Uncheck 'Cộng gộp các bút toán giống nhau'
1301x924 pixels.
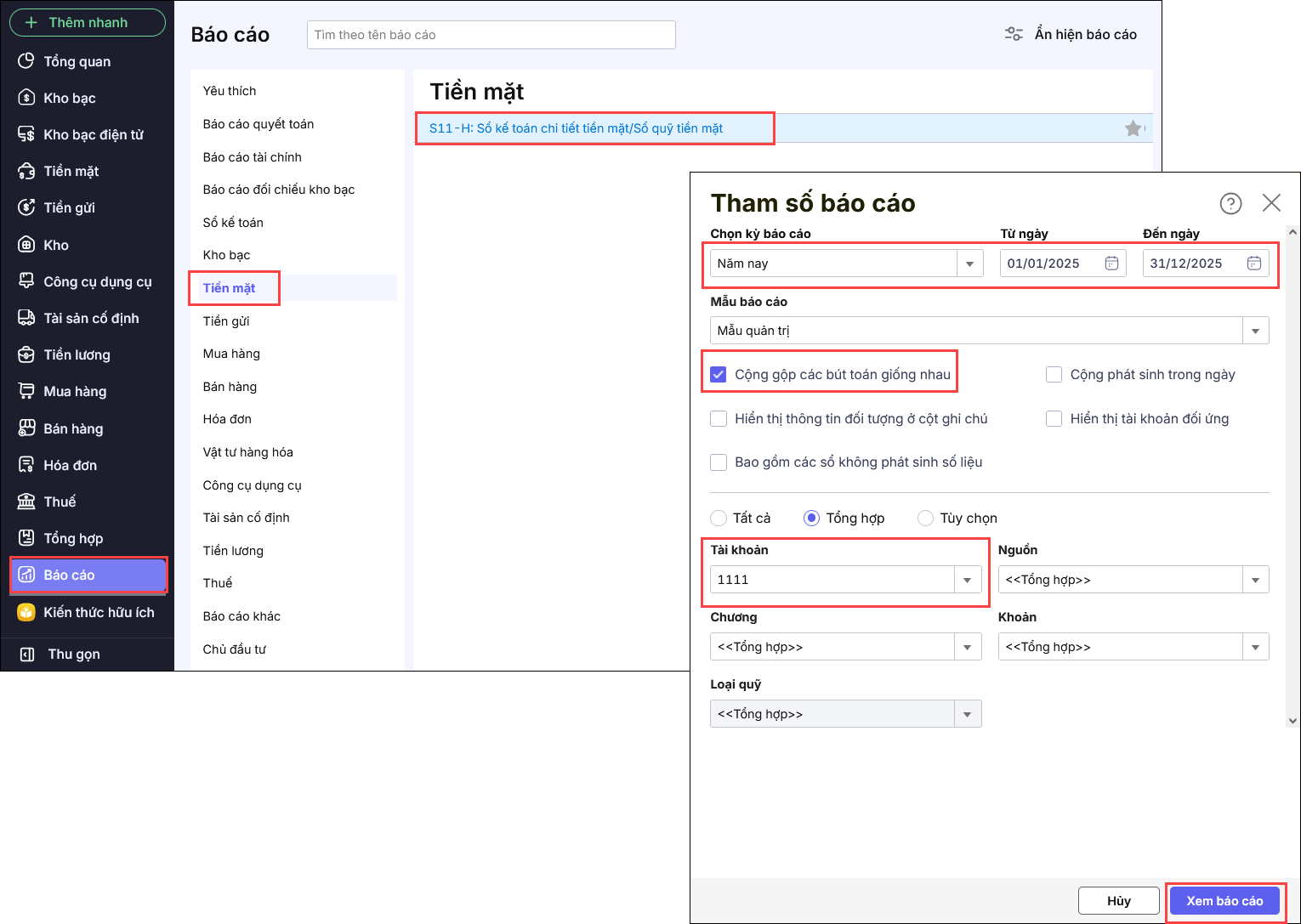click(x=719, y=375)
